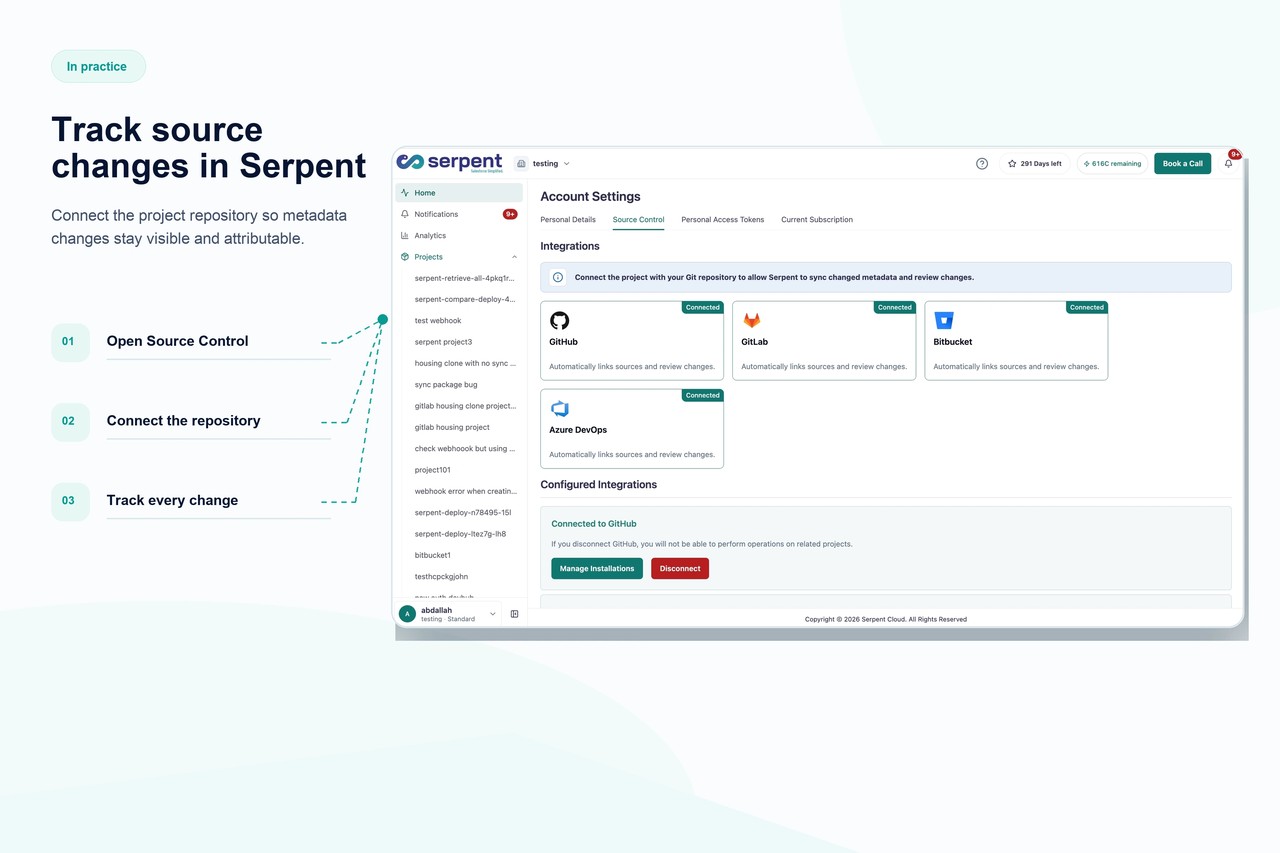The height and width of the screenshot is (853, 1280).
Task: Open Analytics in the sidebar
Action: pyautogui.click(x=459, y=235)
